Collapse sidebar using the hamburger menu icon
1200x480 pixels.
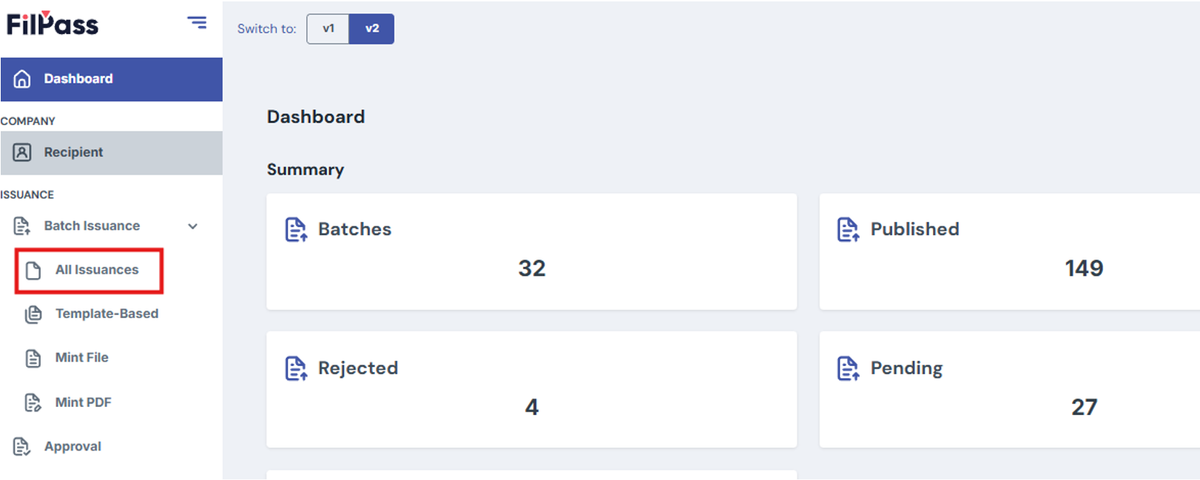pos(197,22)
